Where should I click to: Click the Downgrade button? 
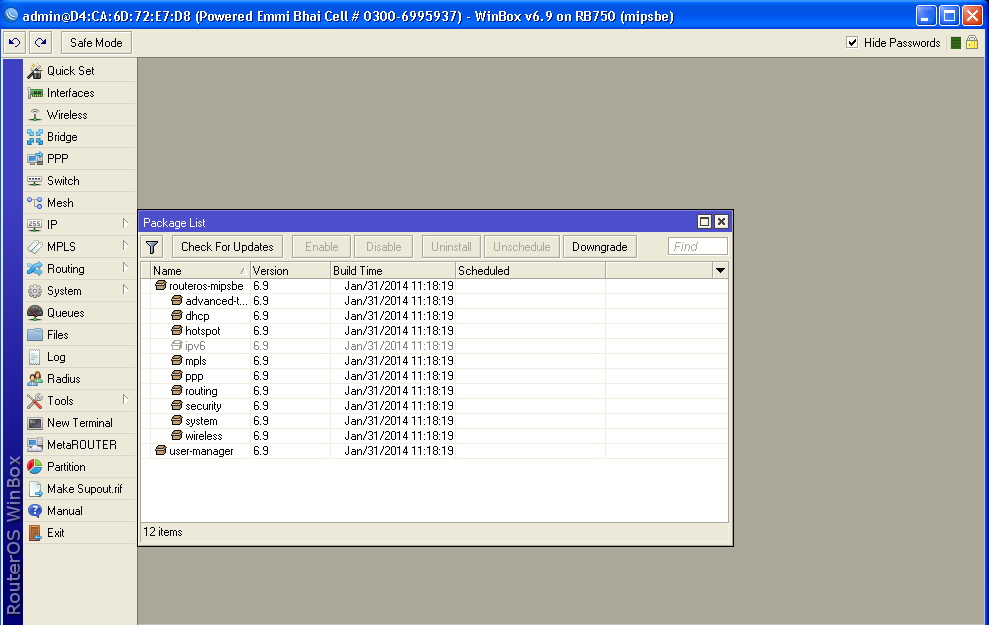click(x=599, y=246)
